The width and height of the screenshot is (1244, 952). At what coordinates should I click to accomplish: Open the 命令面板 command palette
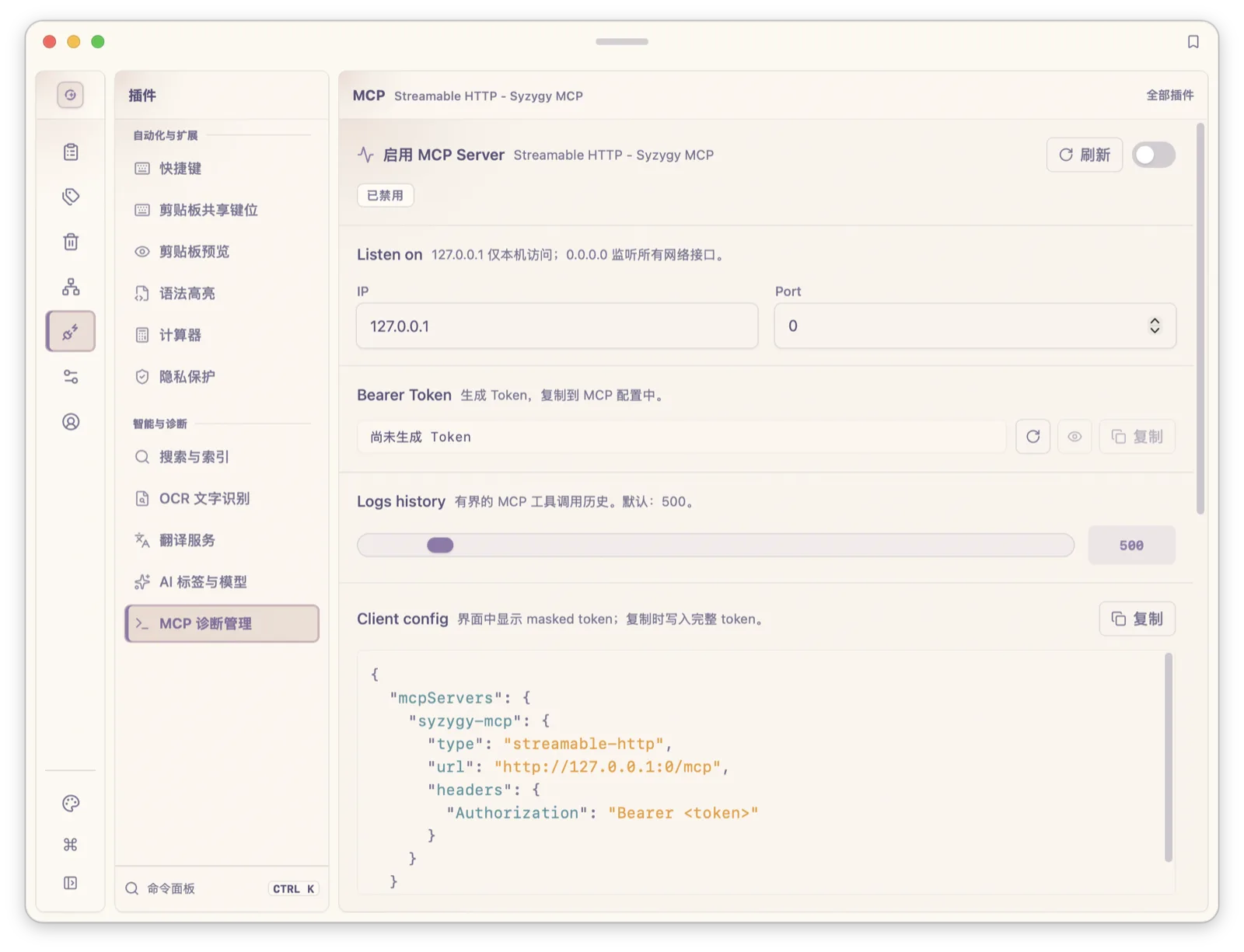tap(222, 888)
